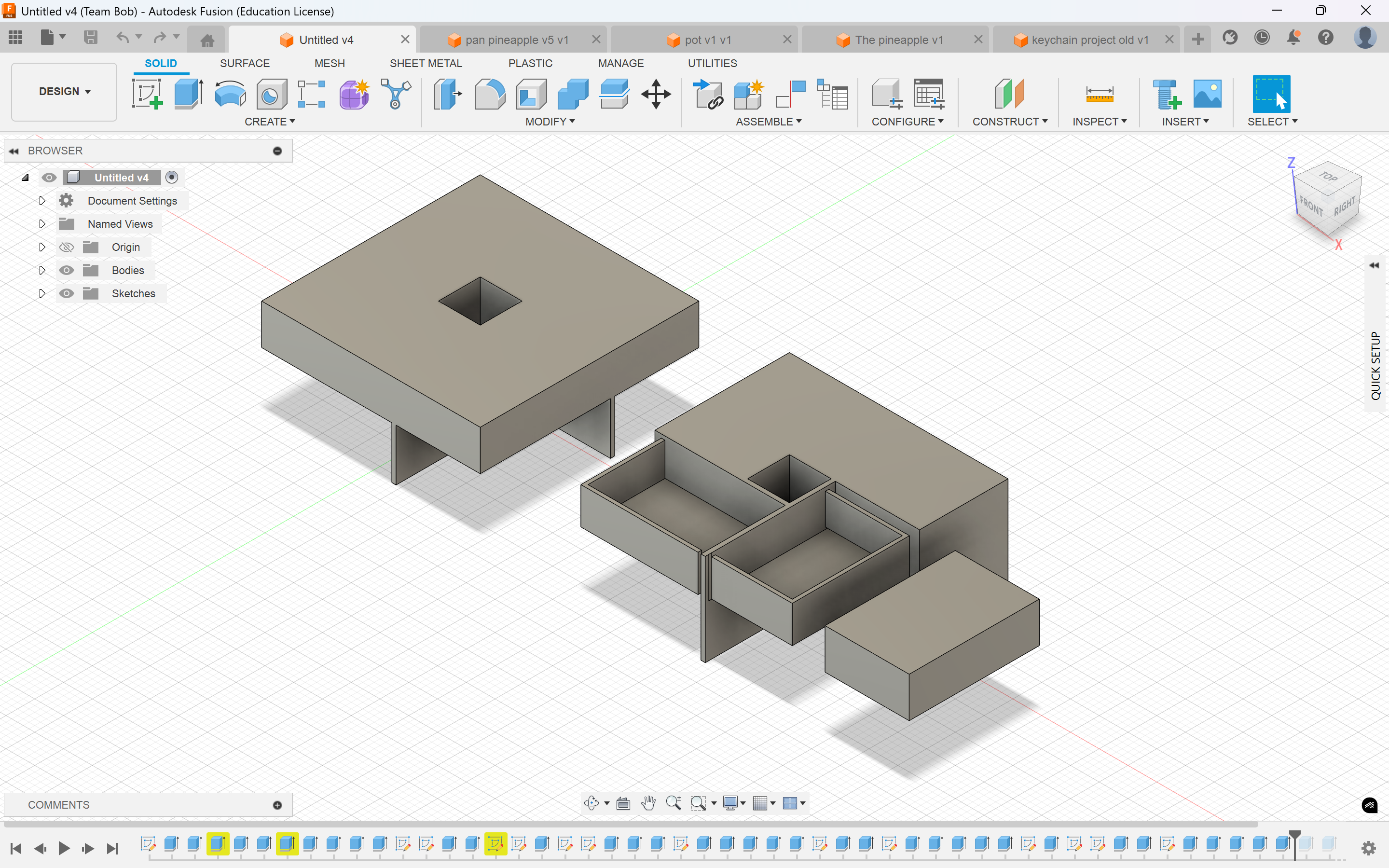Viewport: 1389px width, 868px height.
Task: Open the Configure Table icon
Action: [929, 94]
